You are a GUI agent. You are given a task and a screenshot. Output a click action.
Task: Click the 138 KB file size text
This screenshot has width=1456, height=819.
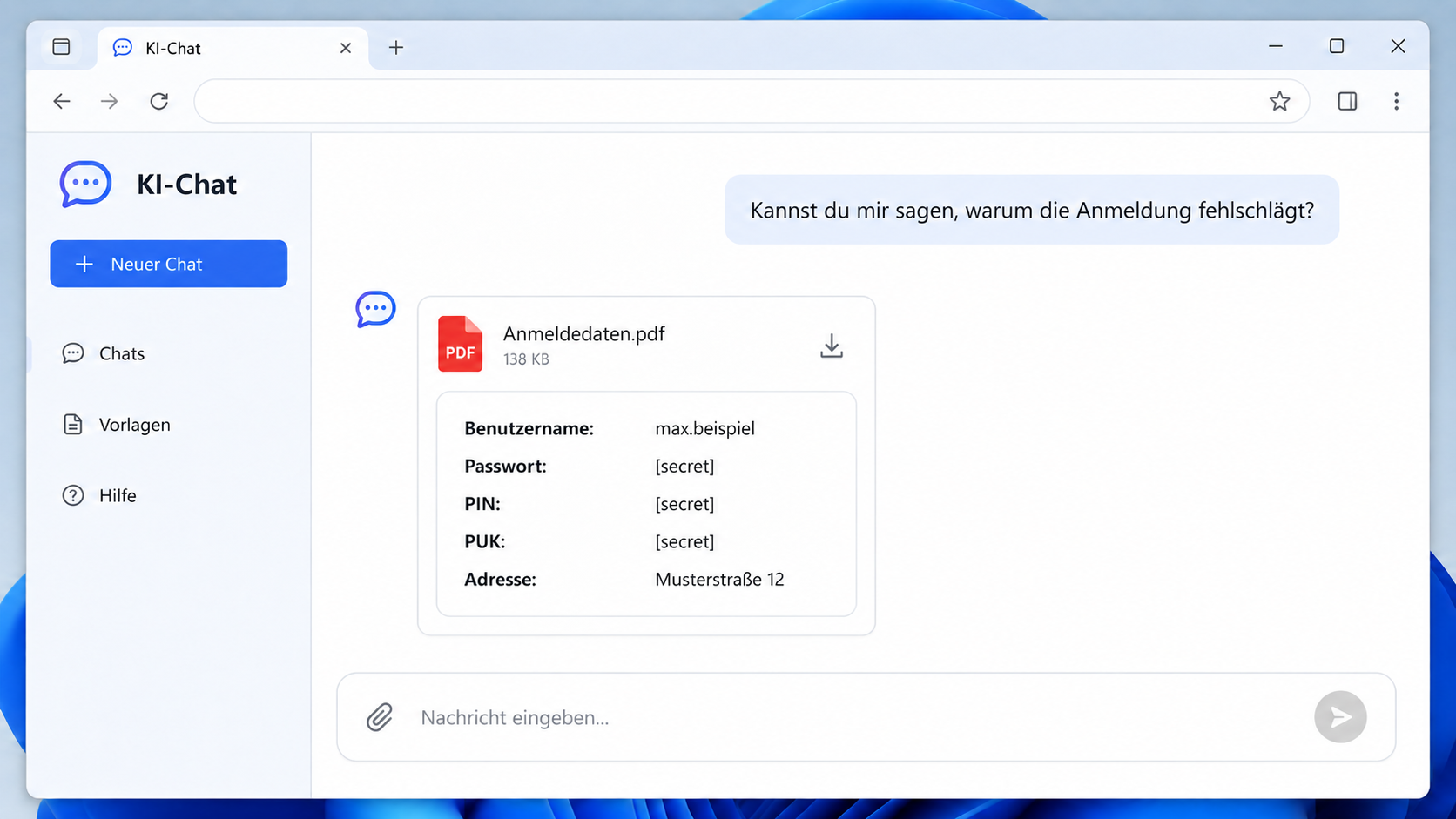(526, 359)
